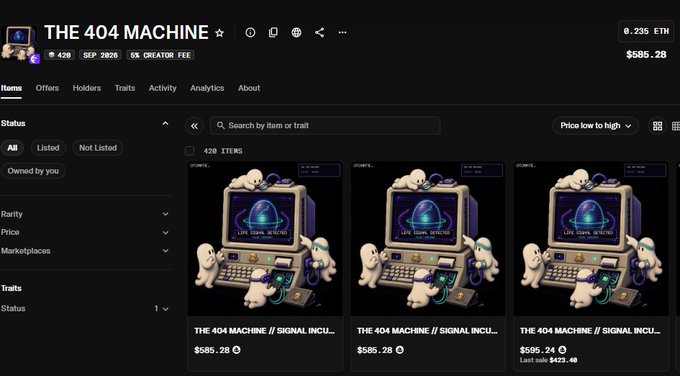This screenshot has height=376, width=680.
Task: Open the Traits tab
Action: (x=125, y=88)
